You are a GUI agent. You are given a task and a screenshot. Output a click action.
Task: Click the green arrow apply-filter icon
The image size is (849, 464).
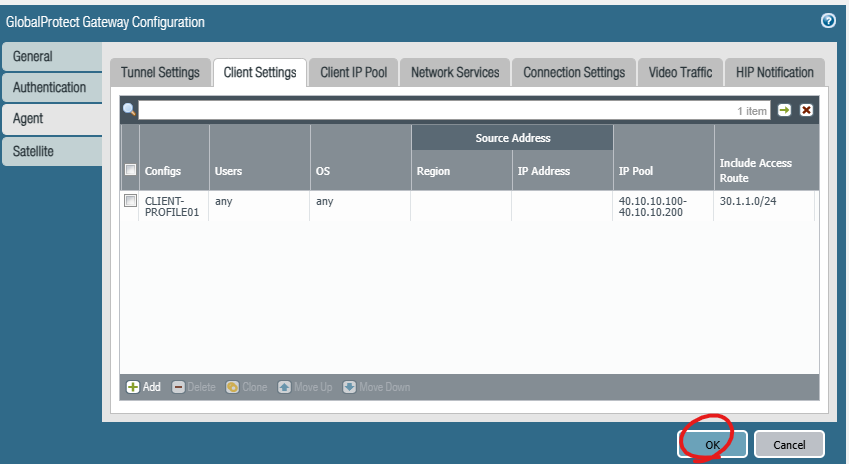[784, 110]
